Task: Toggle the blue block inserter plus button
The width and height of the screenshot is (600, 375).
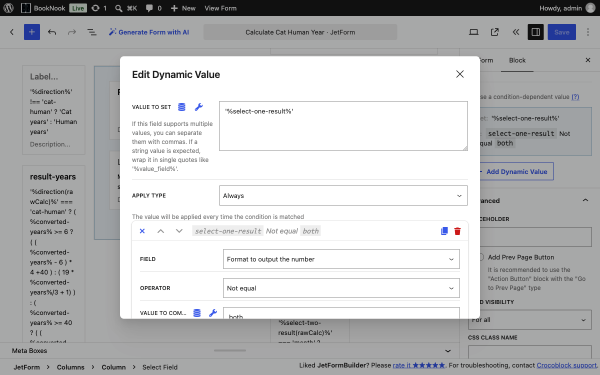Action: coord(32,32)
